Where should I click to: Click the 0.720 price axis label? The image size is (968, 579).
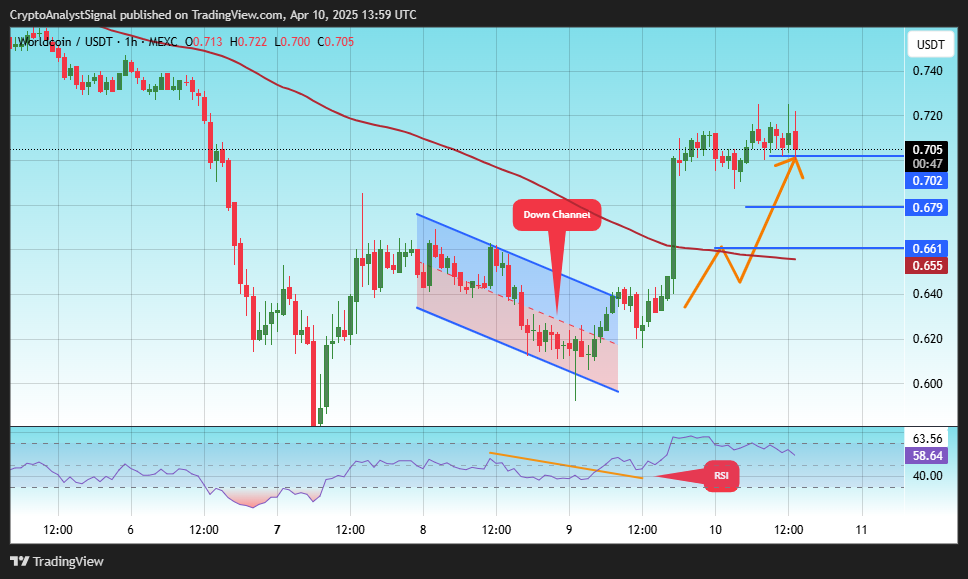927,116
